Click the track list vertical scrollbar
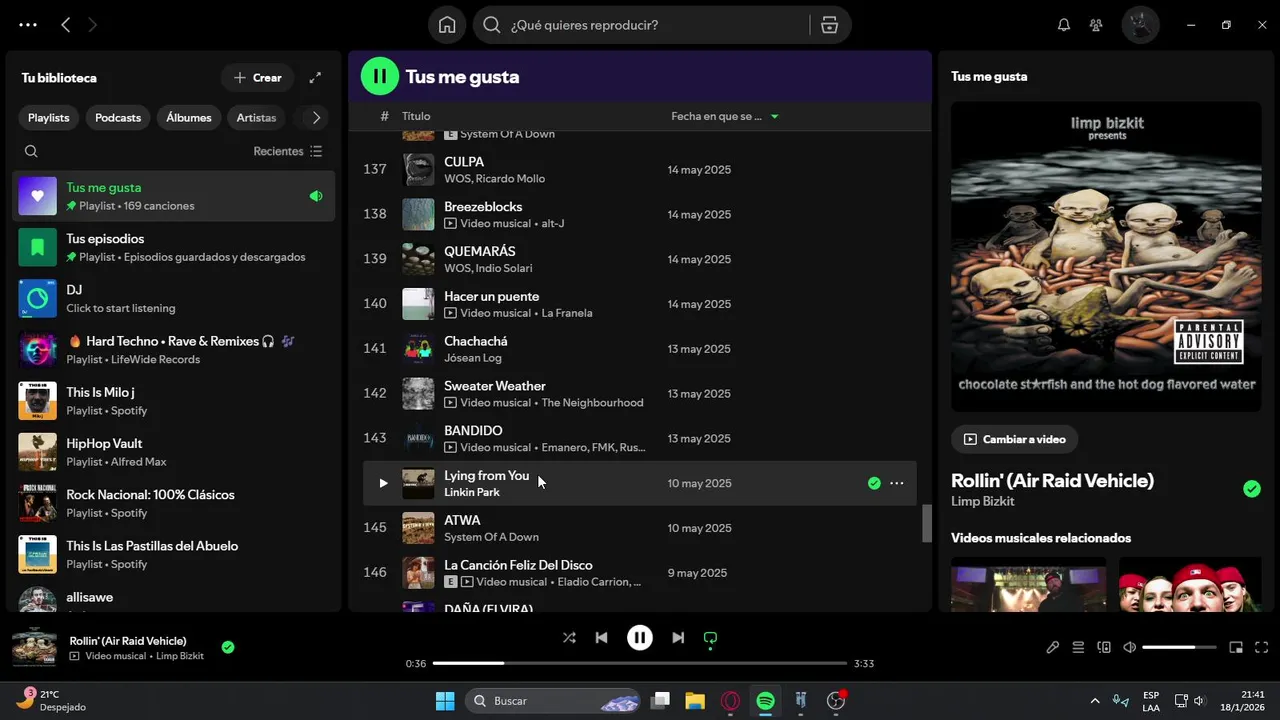 click(x=927, y=523)
